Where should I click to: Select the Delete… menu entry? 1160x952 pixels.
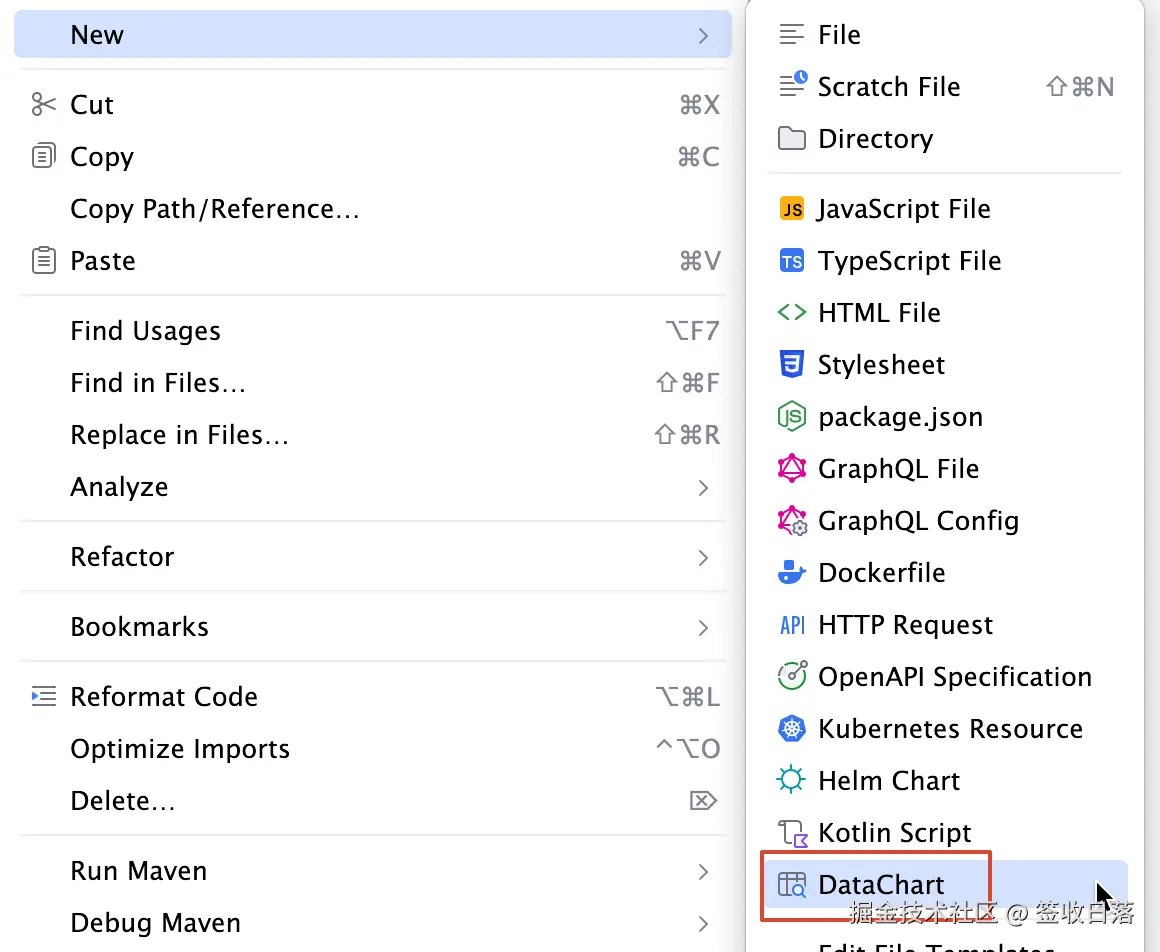(x=373, y=800)
